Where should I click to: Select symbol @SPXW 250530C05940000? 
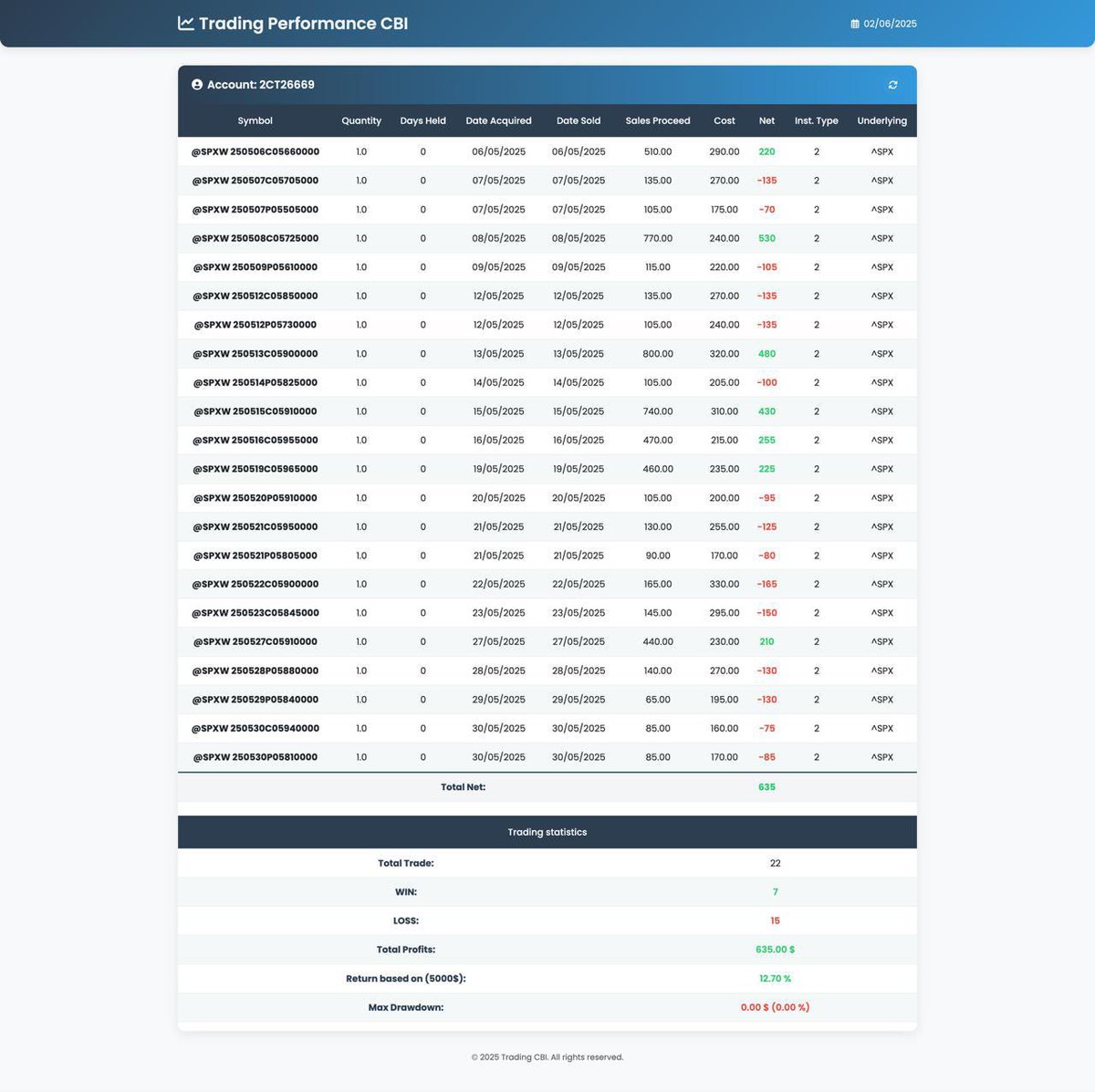click(x=255, y=728)
